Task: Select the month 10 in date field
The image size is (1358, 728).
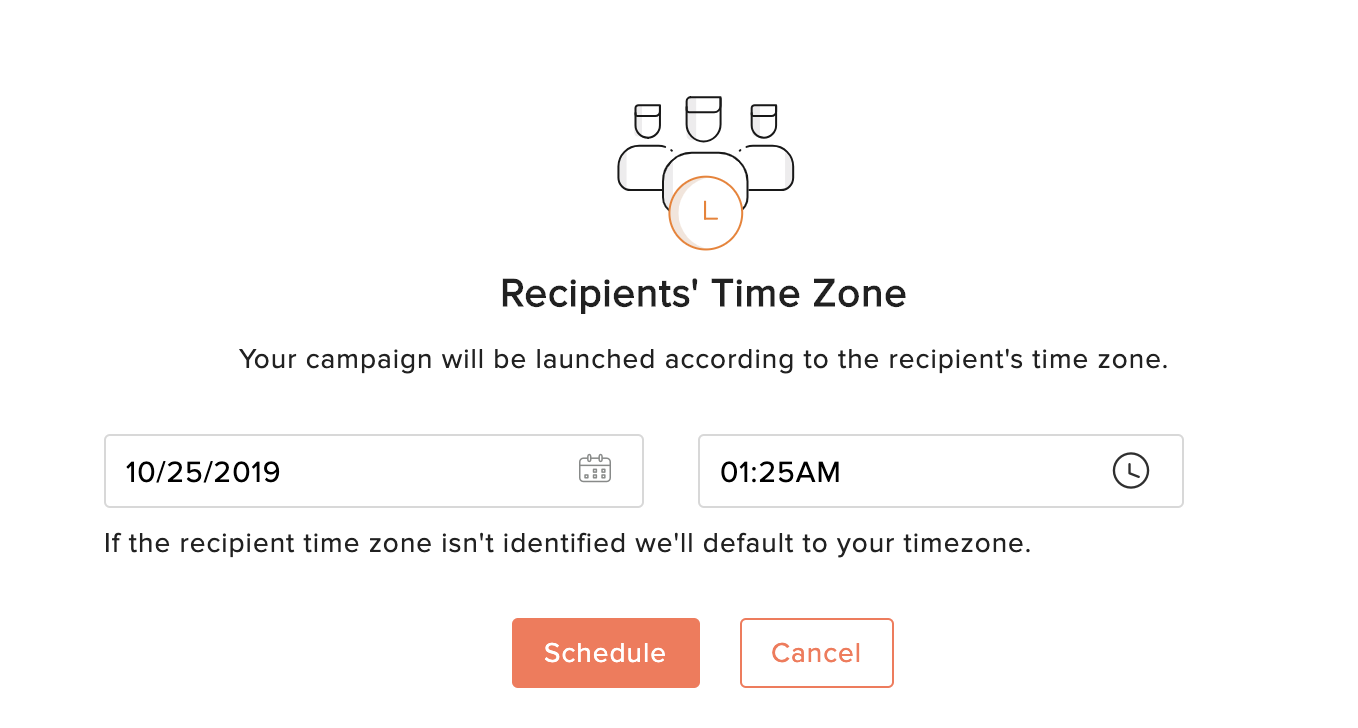Action: [140, 471]
